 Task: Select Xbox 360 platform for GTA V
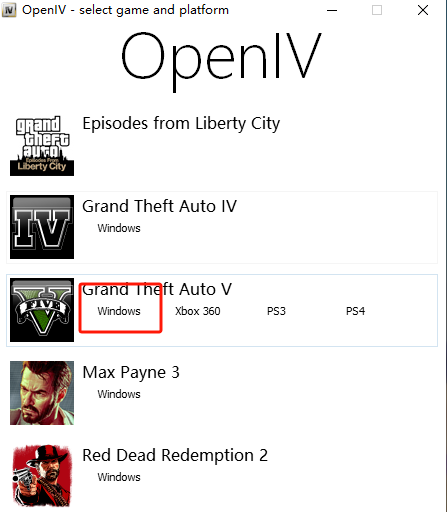pyautogui.click(x=198, y=311)
